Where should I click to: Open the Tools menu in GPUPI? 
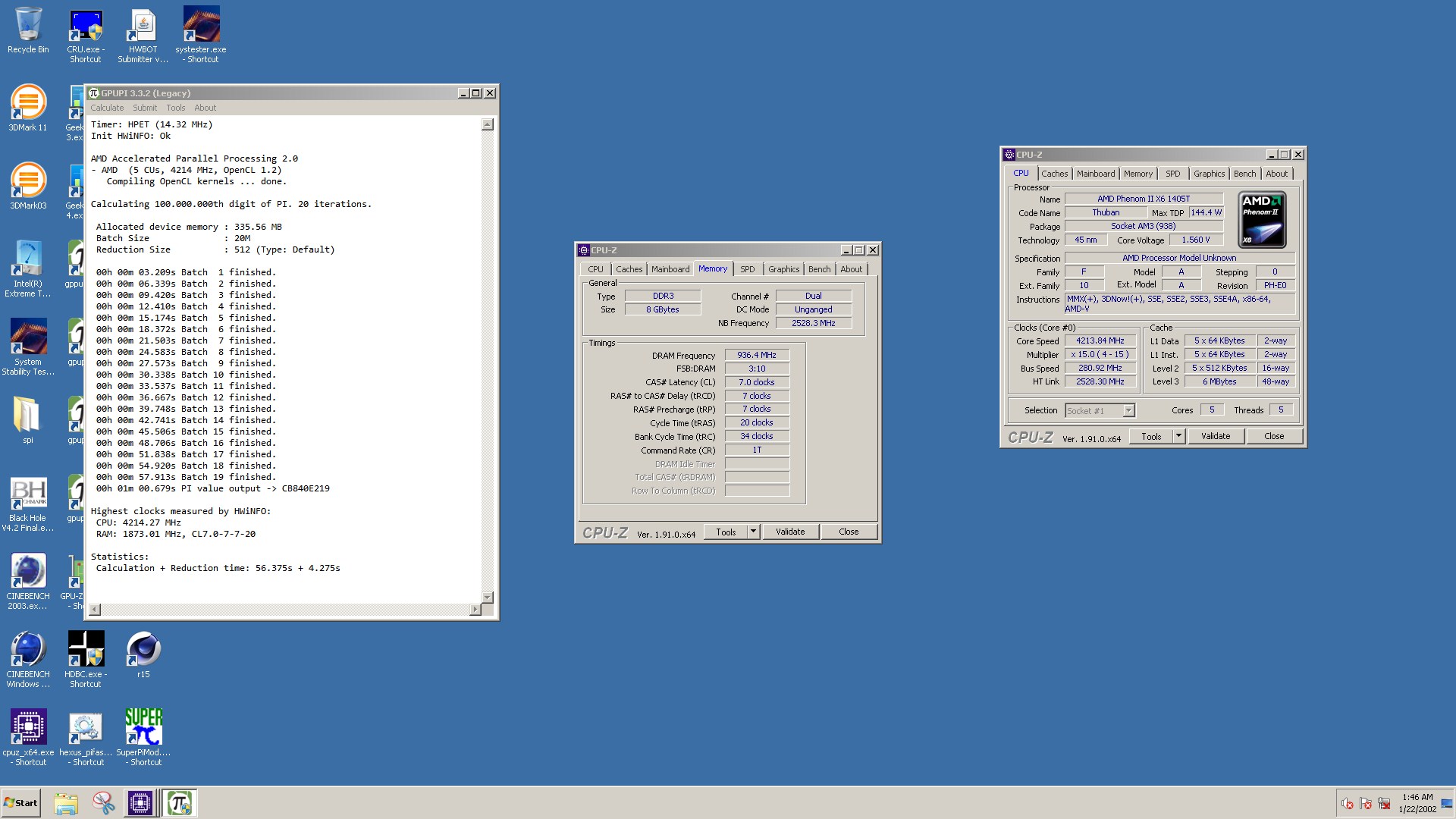tap(176, 108)
